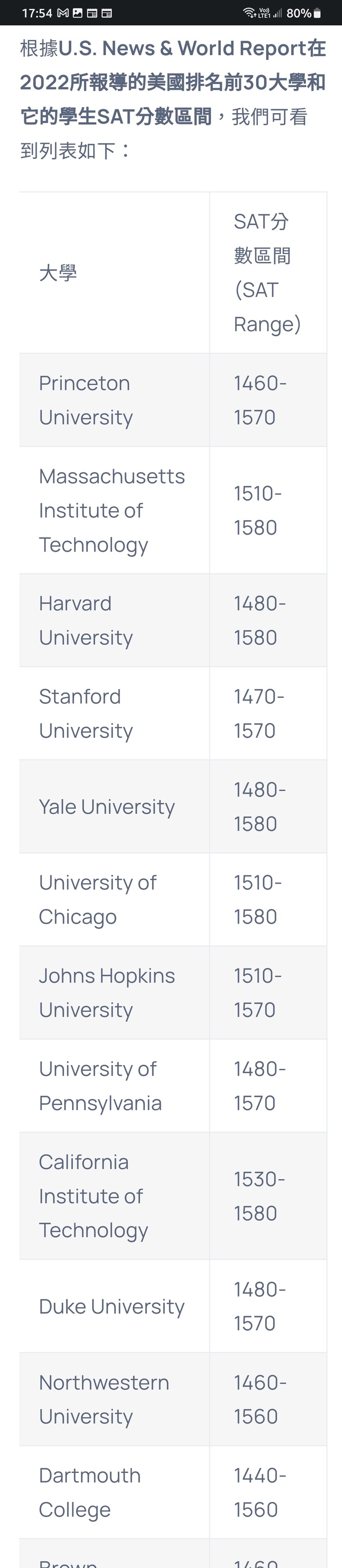Tap the status bar clock showing 17:54
Image resolution: width=342 pixels, height=1568 pixels.
pos(37,13)
